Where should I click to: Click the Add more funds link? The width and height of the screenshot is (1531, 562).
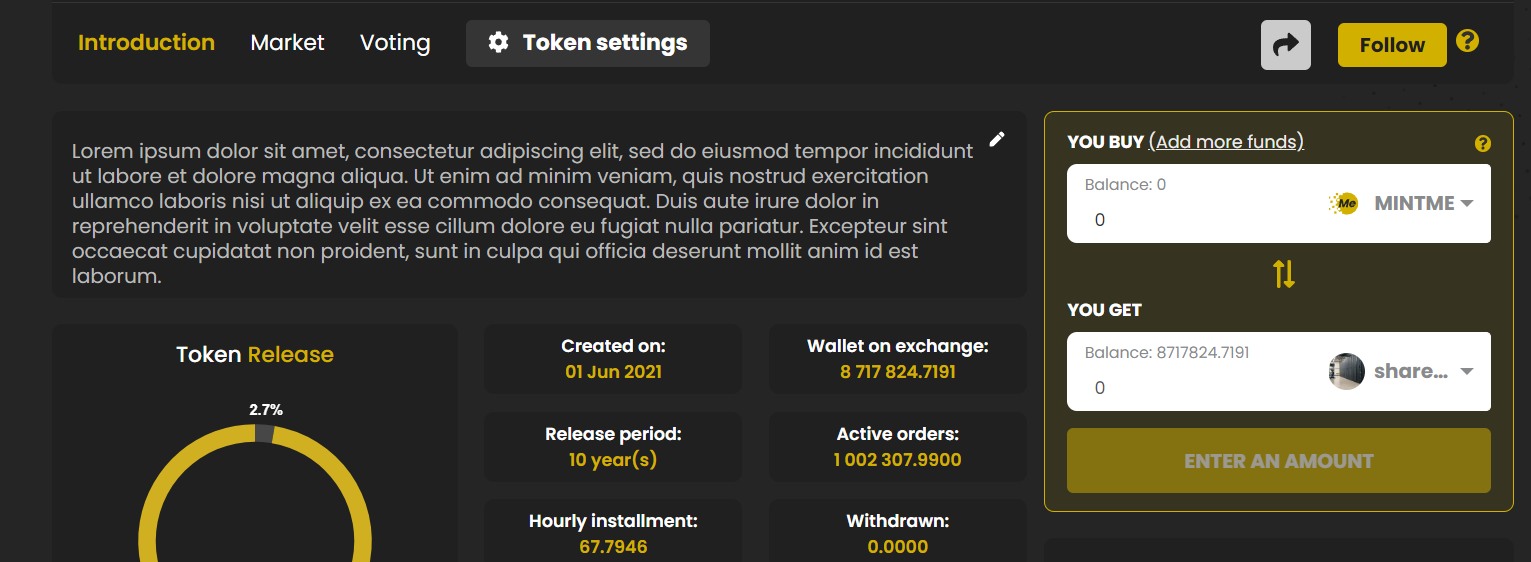(x=1226, y=142)
